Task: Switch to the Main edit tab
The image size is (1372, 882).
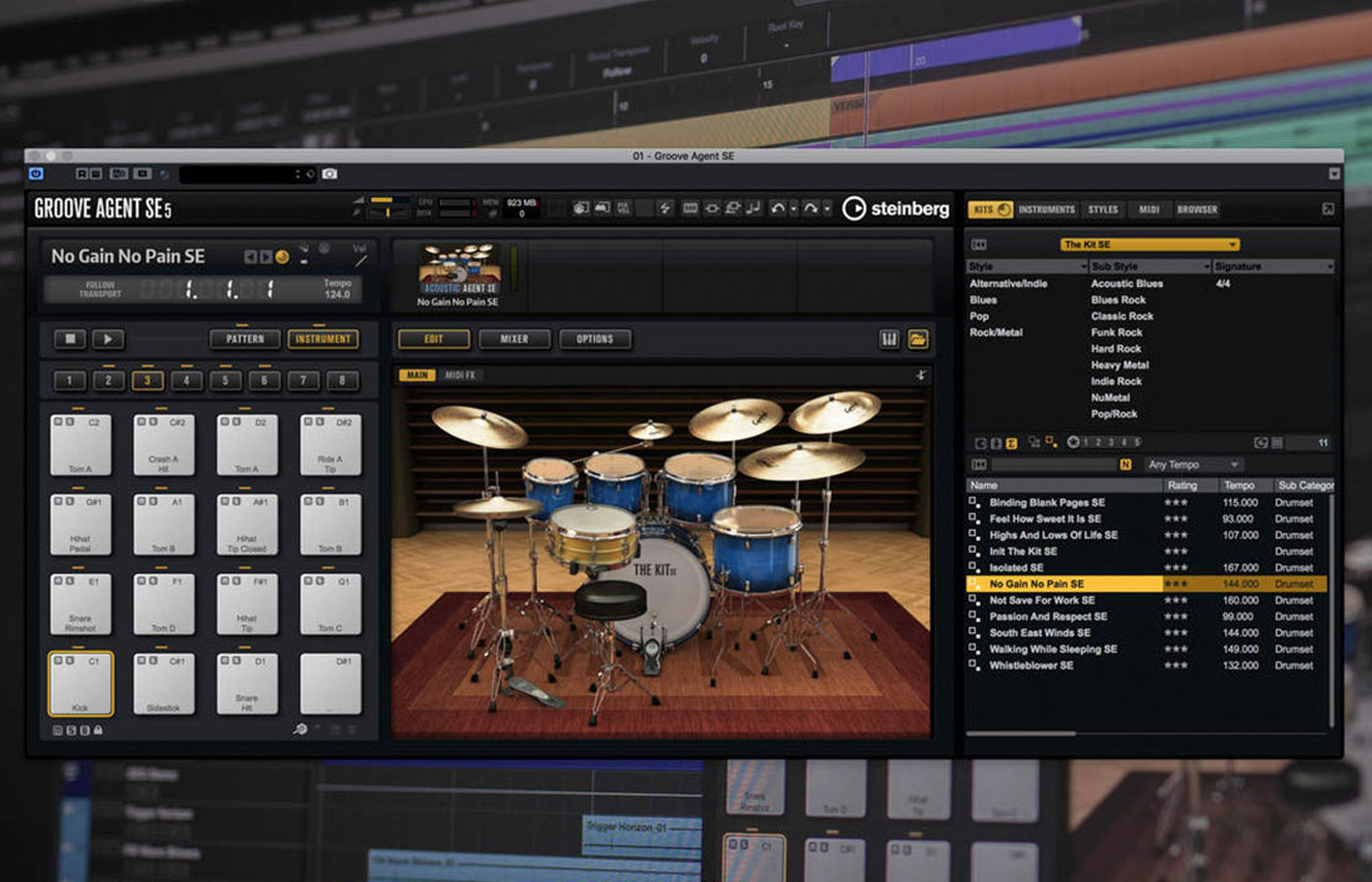Action: [417, 375]
